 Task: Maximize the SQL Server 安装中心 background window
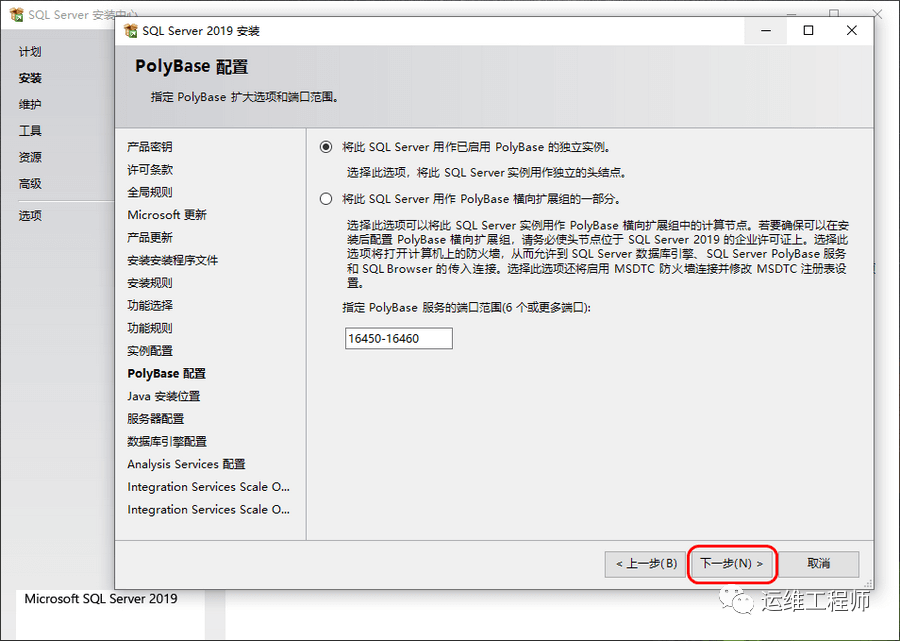click(x=835, y=12)
